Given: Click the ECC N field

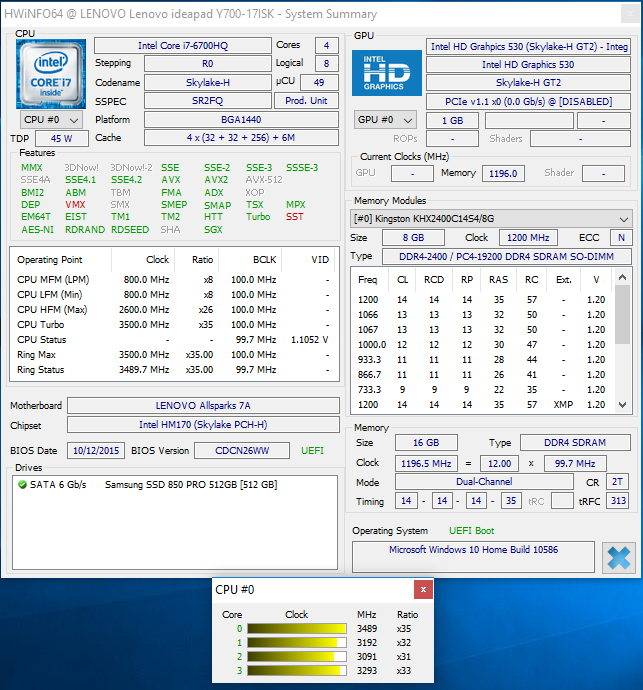Looking at the screenshot, I should point(621,238).
